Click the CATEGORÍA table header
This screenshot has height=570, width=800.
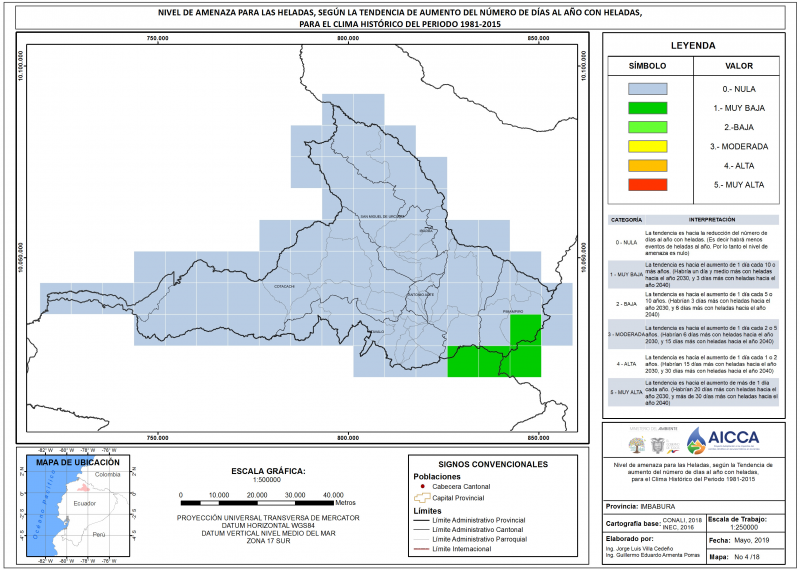(626, 220)
